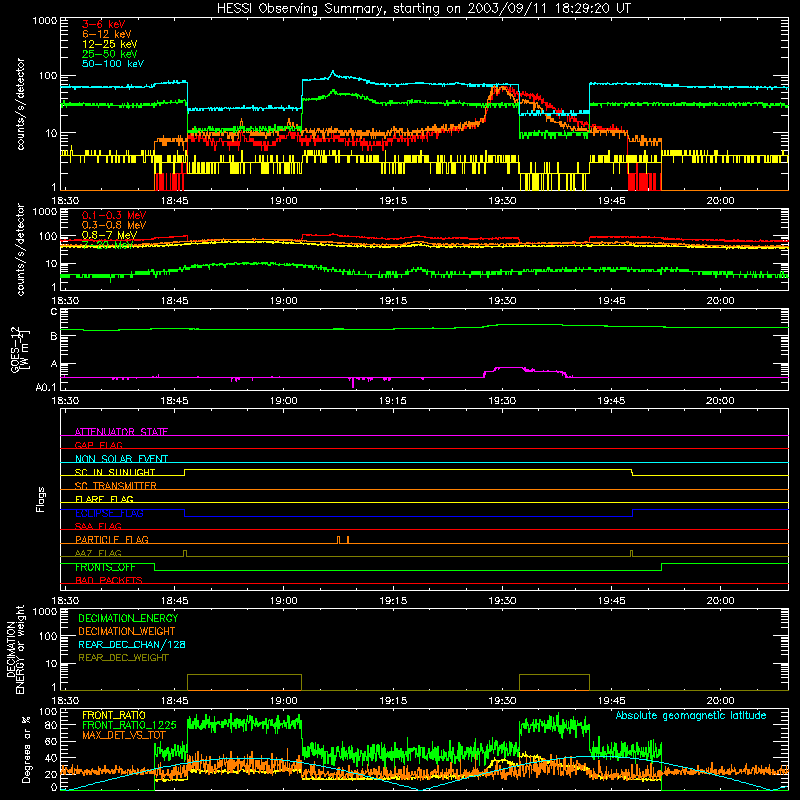Click the 0.8-7 MeV legend label
This screenshot has width=800, height=800.
109,235
